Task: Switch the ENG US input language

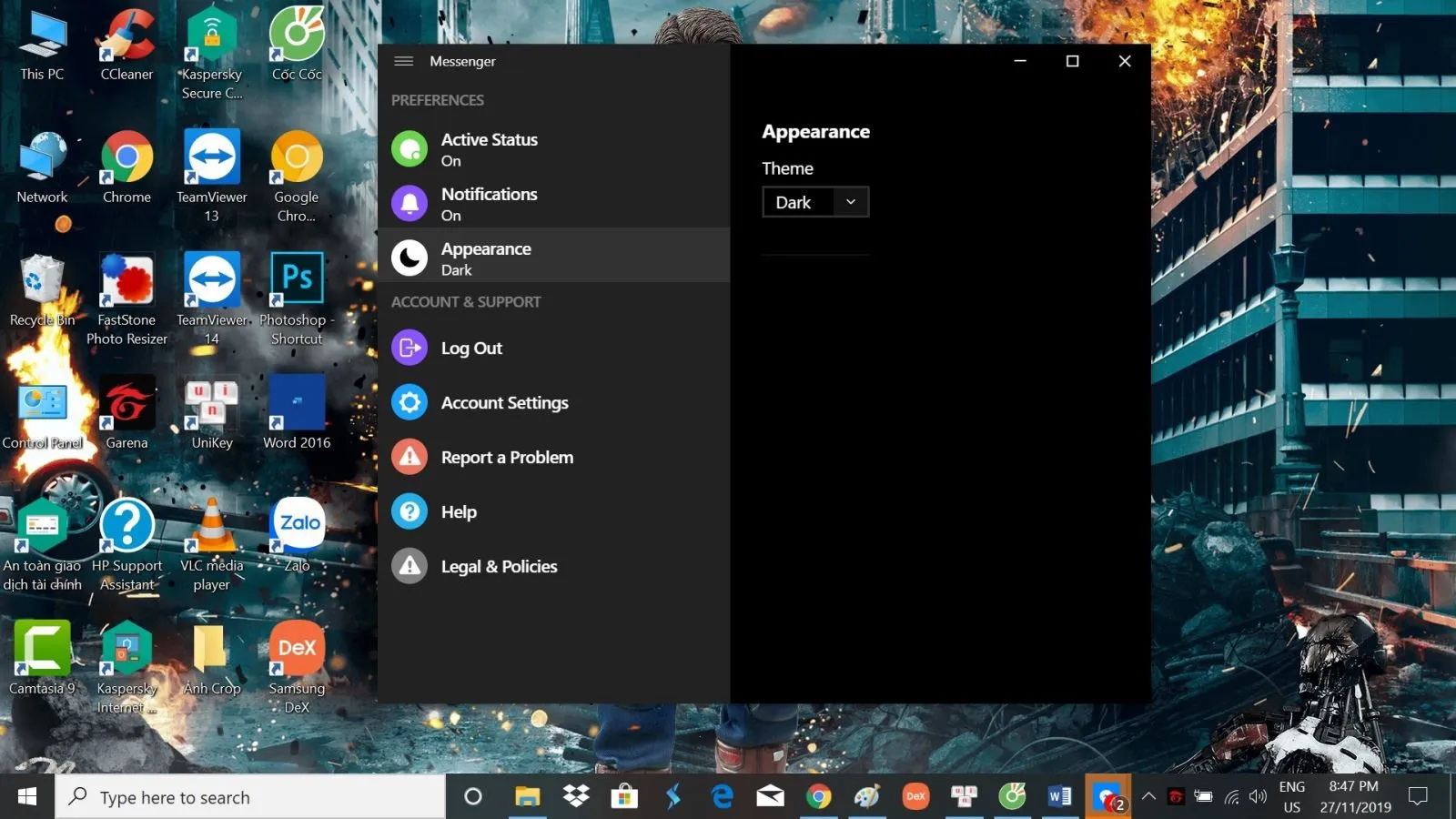Action: (1292, 797)
